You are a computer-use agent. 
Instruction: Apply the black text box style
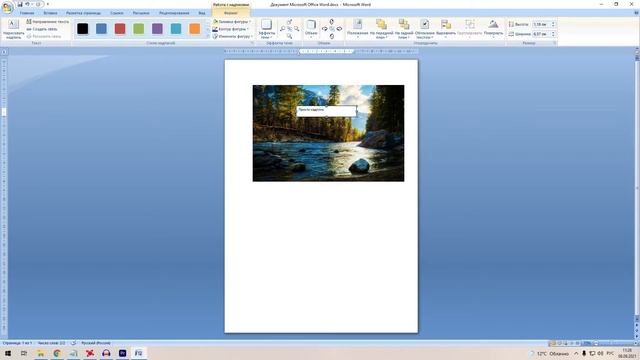[83, 29]
